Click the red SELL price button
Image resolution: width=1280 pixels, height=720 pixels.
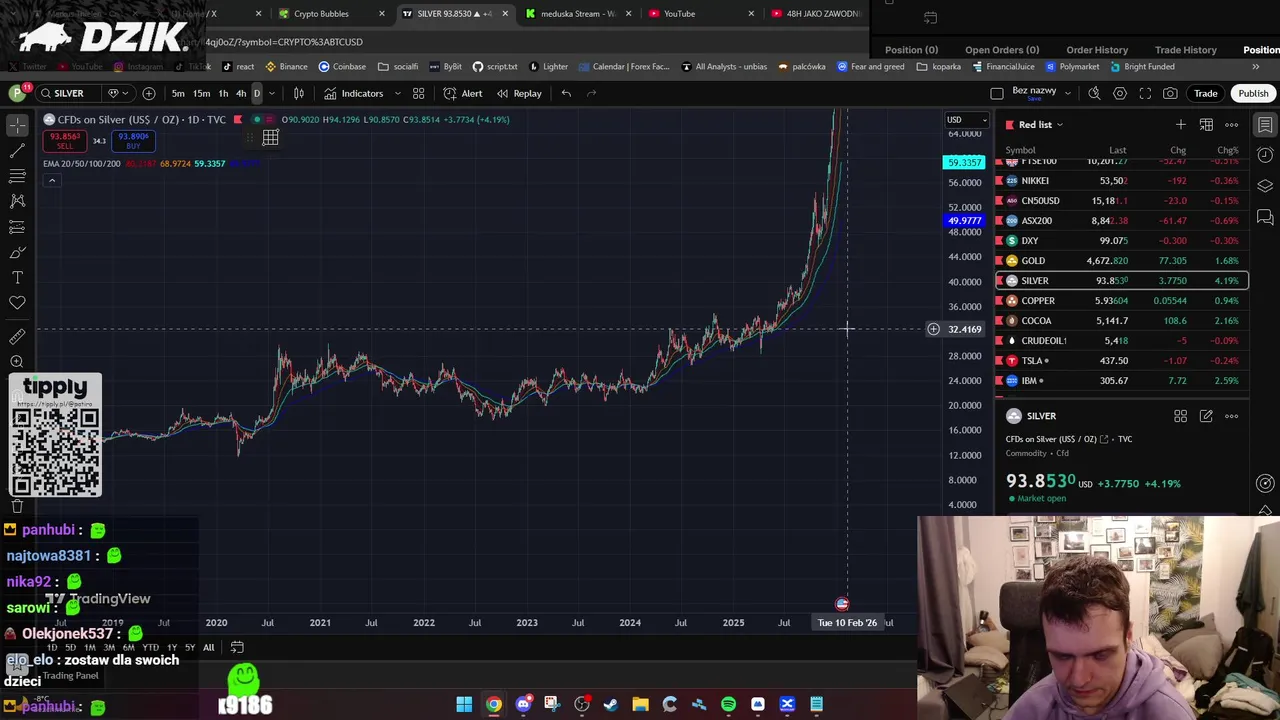[66, 141]
